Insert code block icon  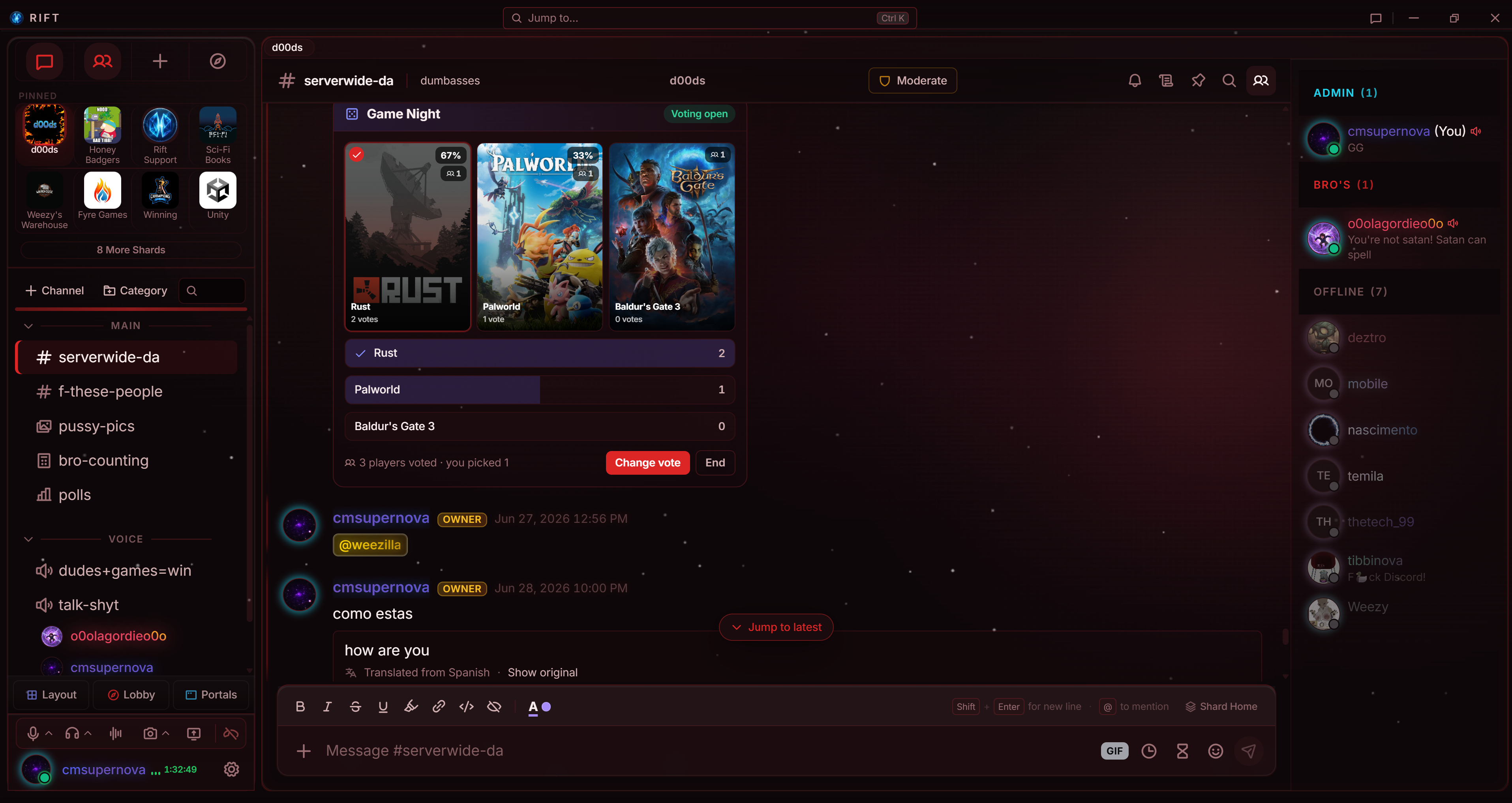(467, 707)
